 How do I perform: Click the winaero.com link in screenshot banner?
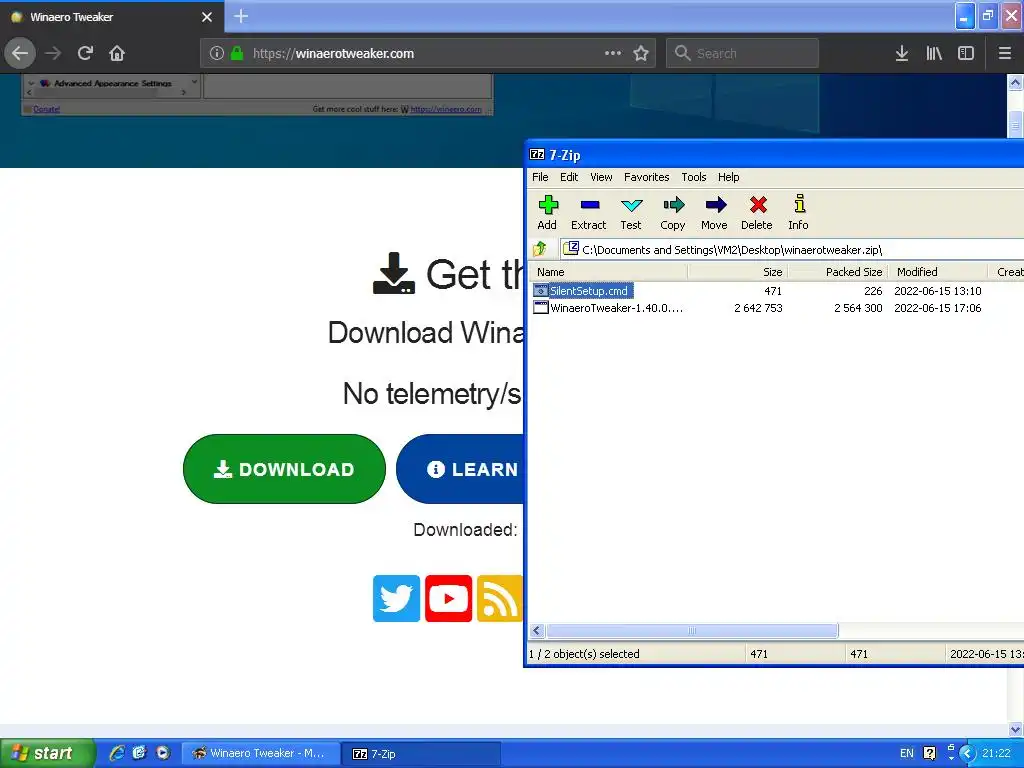(x=445, y=109)
